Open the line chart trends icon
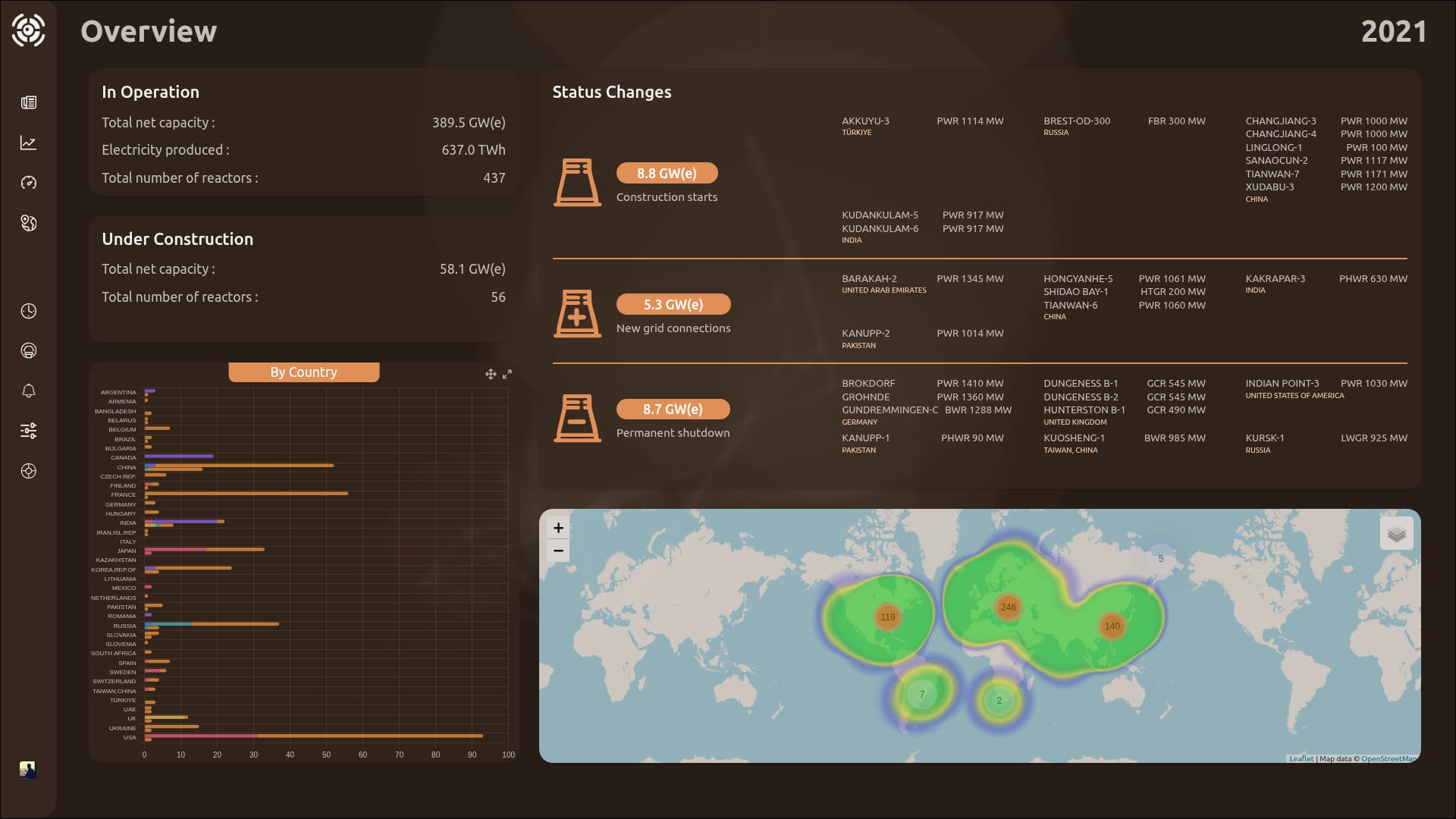 click(29, 143)
